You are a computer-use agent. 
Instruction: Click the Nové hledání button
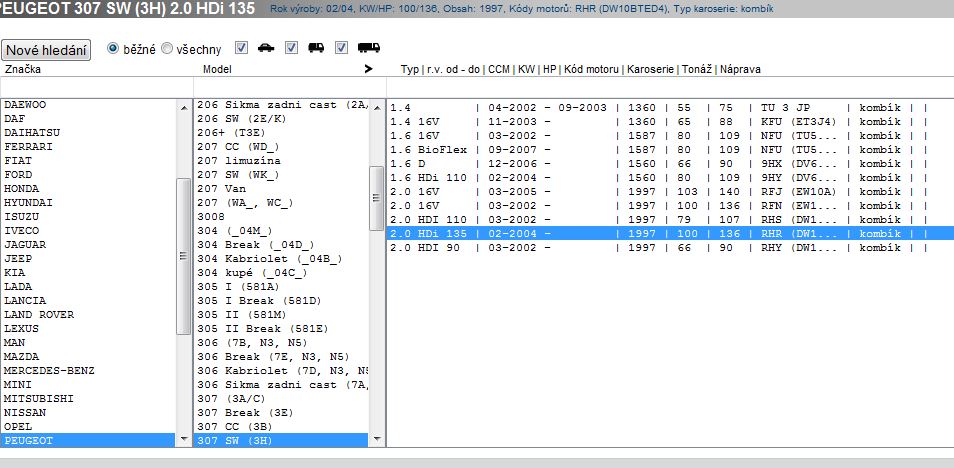pyautogui.click(x=46, y=50)
